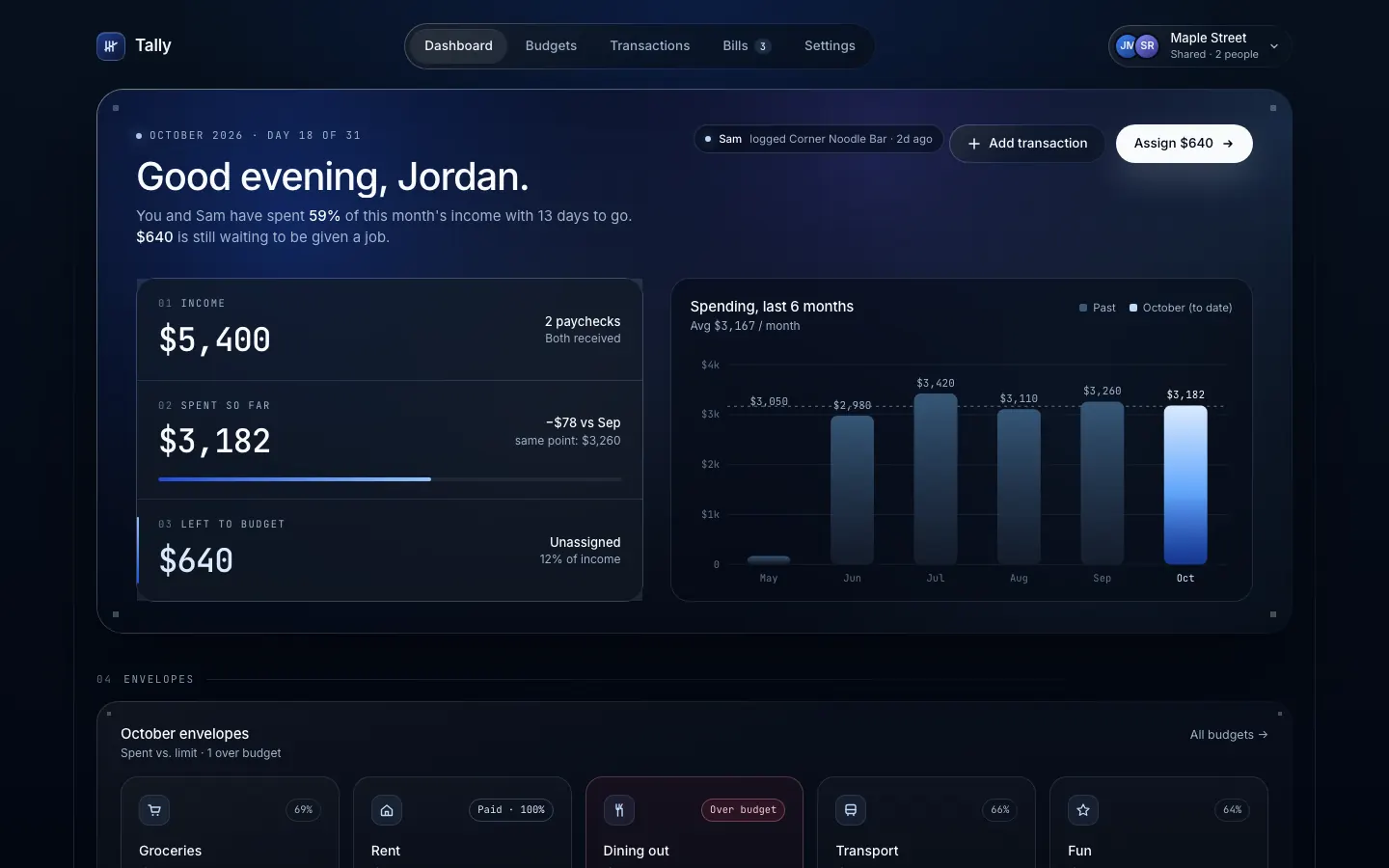This screenshot has width=1389, height=868.
Task: Click the JM avatar in household switcher
Action: coord(1126,46)
